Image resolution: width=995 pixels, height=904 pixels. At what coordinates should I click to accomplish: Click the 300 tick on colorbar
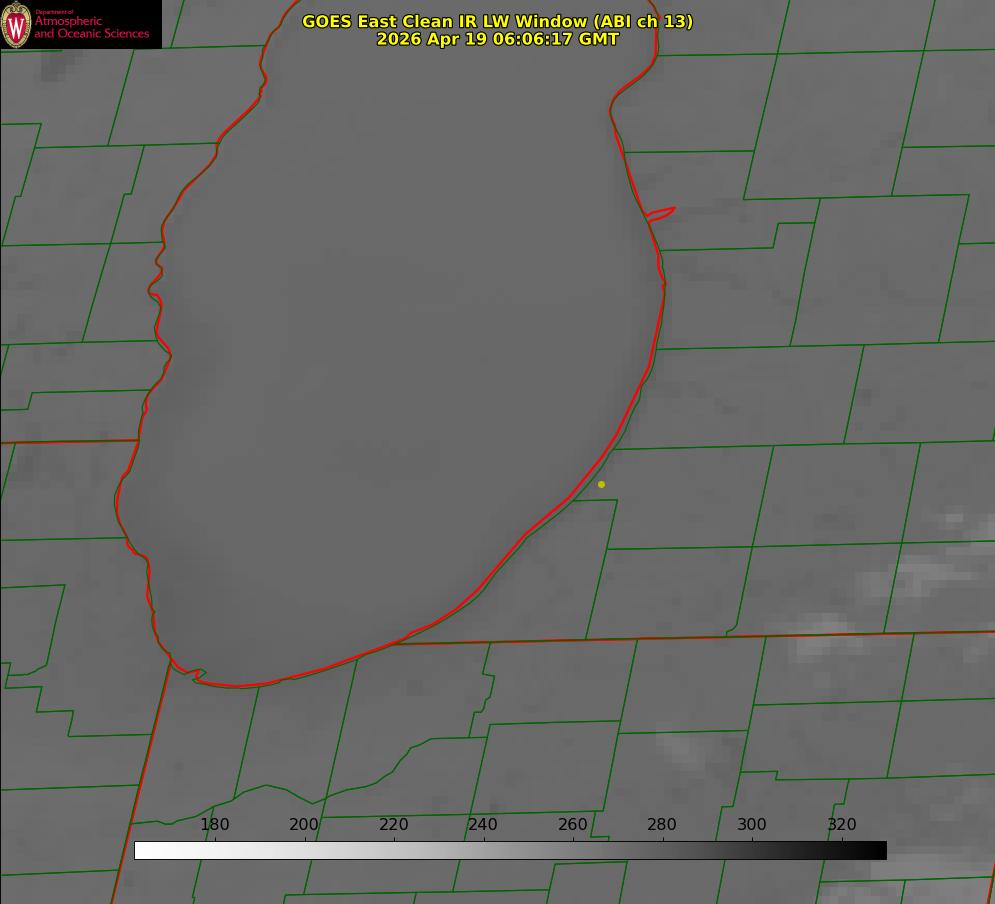click(x=752, y=824)
